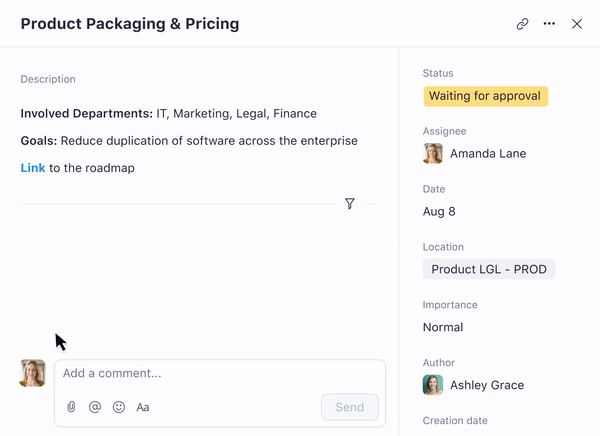This screenshot has width=600, height=436.
Task: Close the Product Packaging & Pricing panel
Action: [x=577, y=24]
